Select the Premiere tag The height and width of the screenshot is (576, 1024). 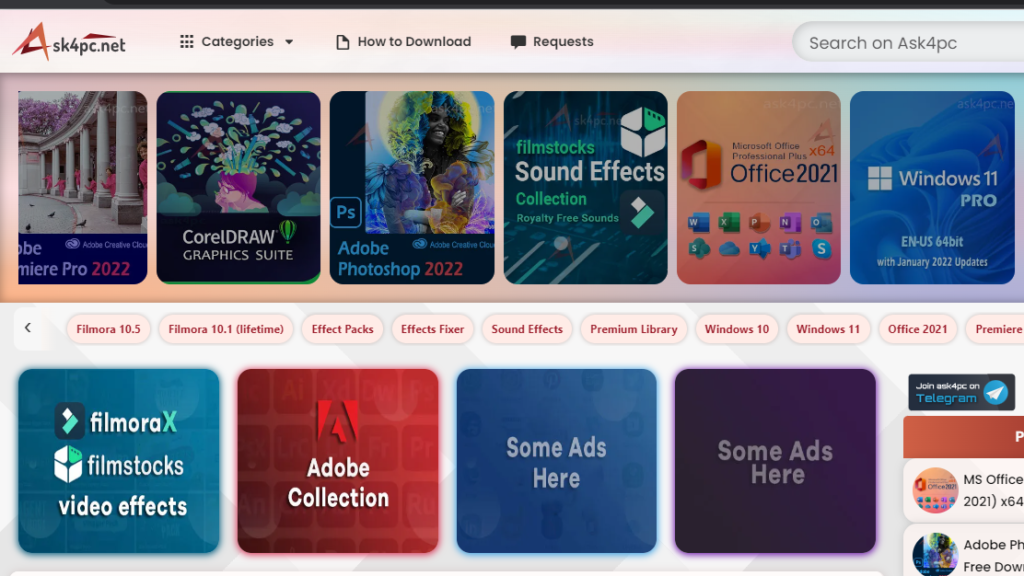click(x=995, y=329)
